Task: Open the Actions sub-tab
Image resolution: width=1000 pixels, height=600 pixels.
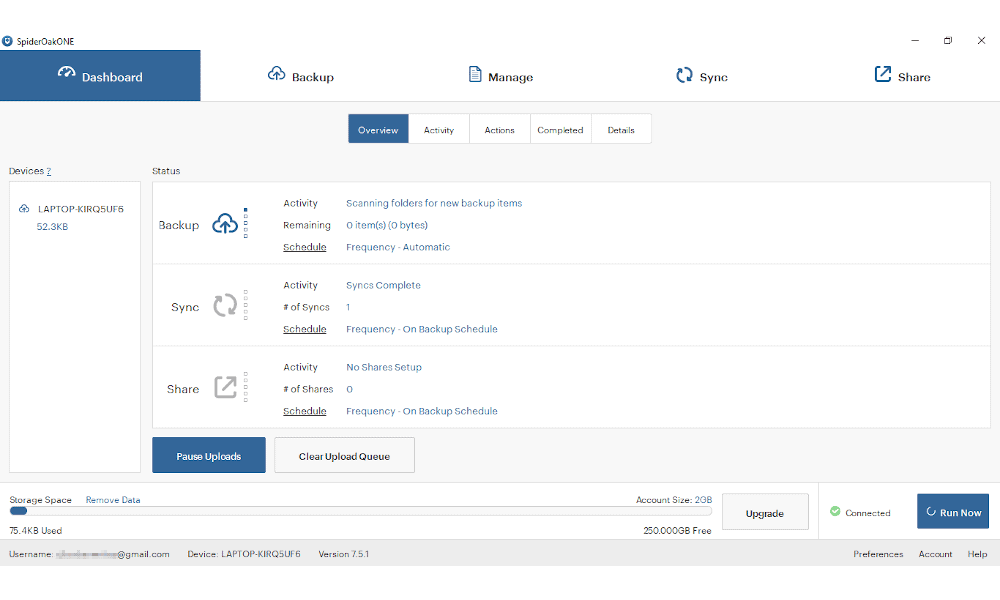Action: point(499,129)
